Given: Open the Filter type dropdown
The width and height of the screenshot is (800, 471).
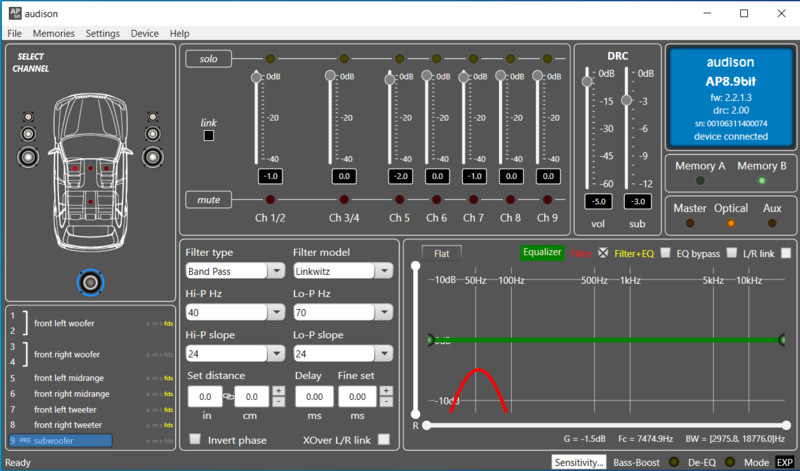Looking at the screenshot, I should pyautogui.click(x=277, y=271).
